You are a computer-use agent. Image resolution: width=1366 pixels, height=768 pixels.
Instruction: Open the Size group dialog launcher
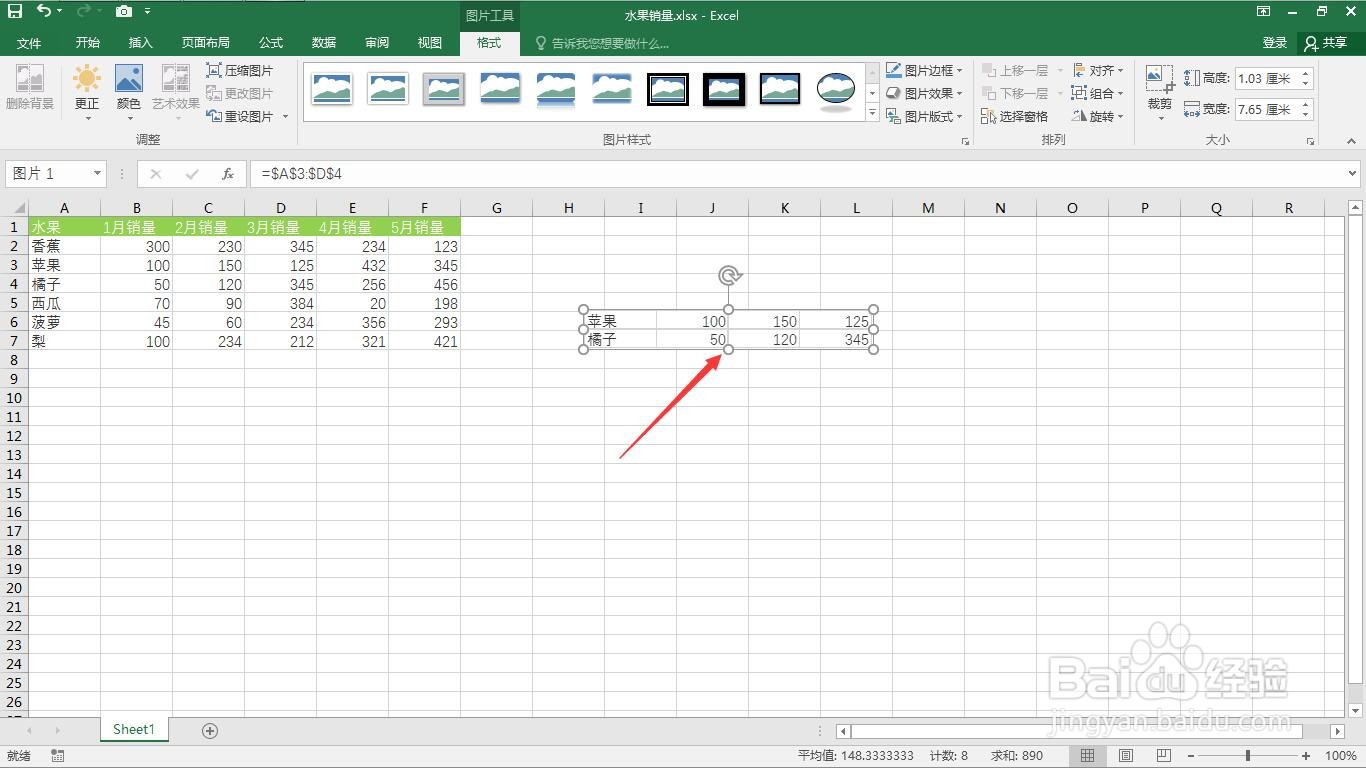click(1310, 142)
